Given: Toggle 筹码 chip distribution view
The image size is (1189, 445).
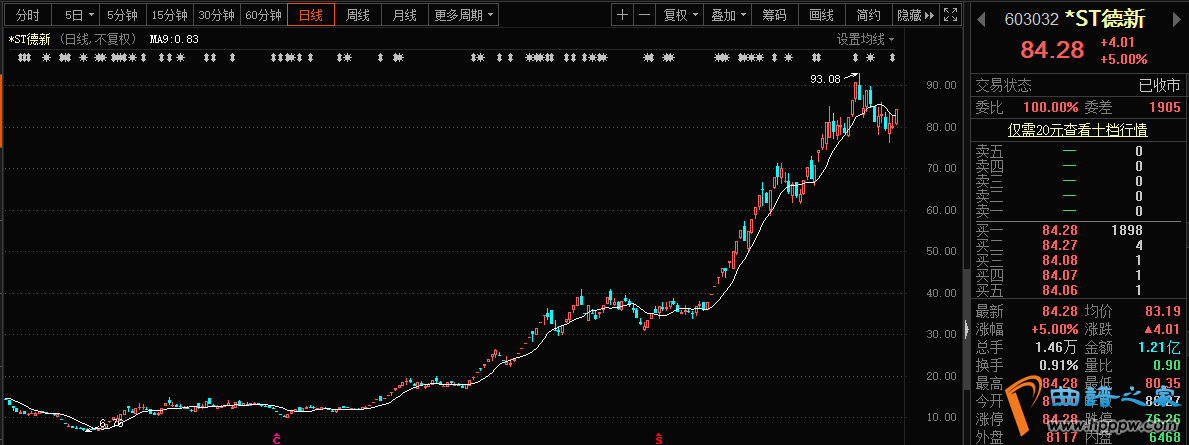Looking at the screenshot, I should click(774, 15).
